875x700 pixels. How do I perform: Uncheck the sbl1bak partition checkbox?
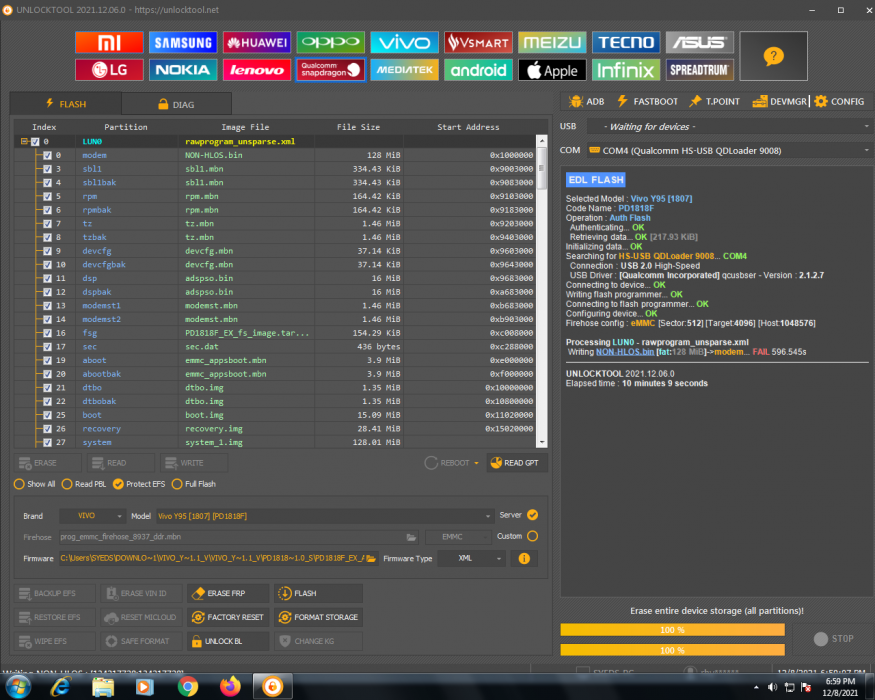[47, 183]
